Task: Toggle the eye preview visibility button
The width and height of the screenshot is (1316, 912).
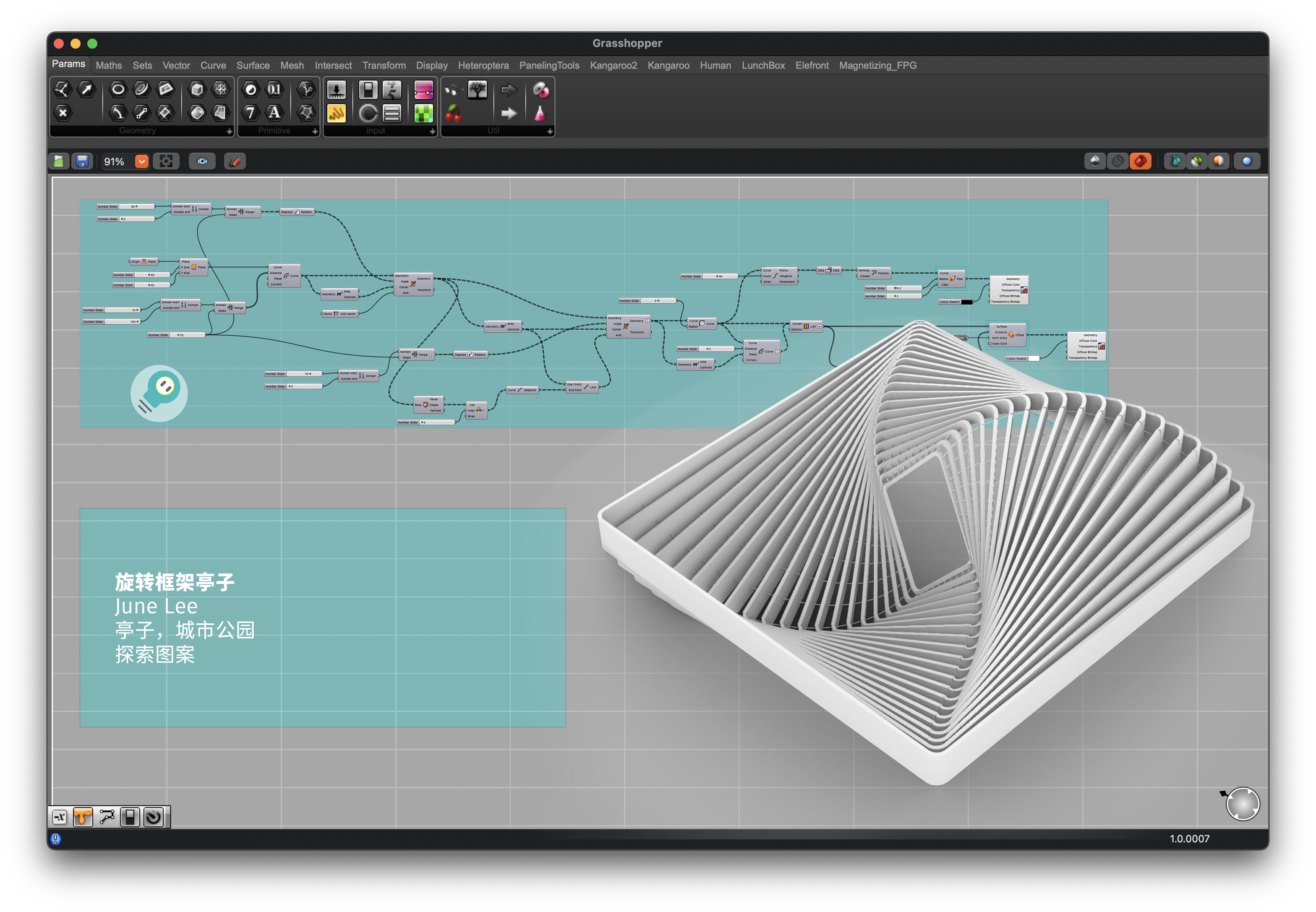Action: tap(202, 162)
